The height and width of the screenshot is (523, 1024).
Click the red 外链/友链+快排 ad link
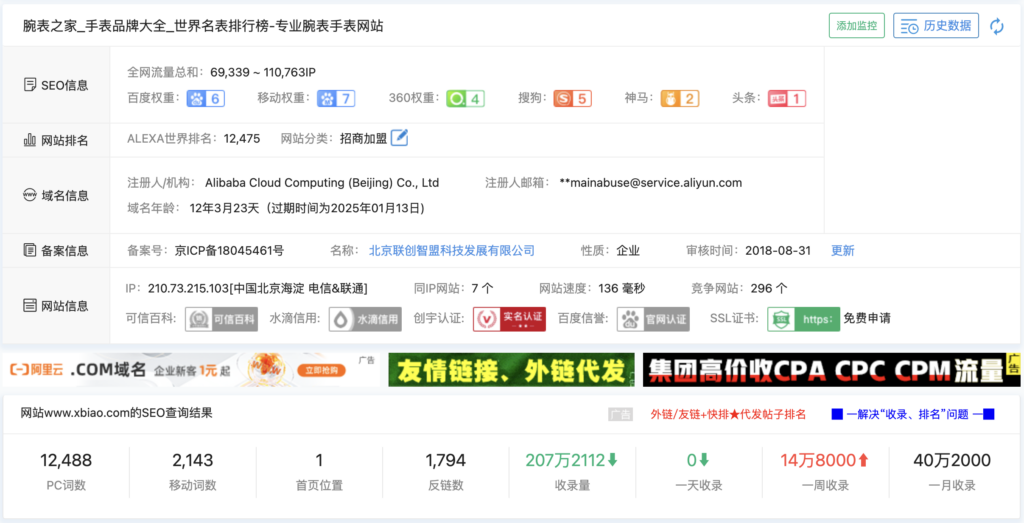[728, 414]
